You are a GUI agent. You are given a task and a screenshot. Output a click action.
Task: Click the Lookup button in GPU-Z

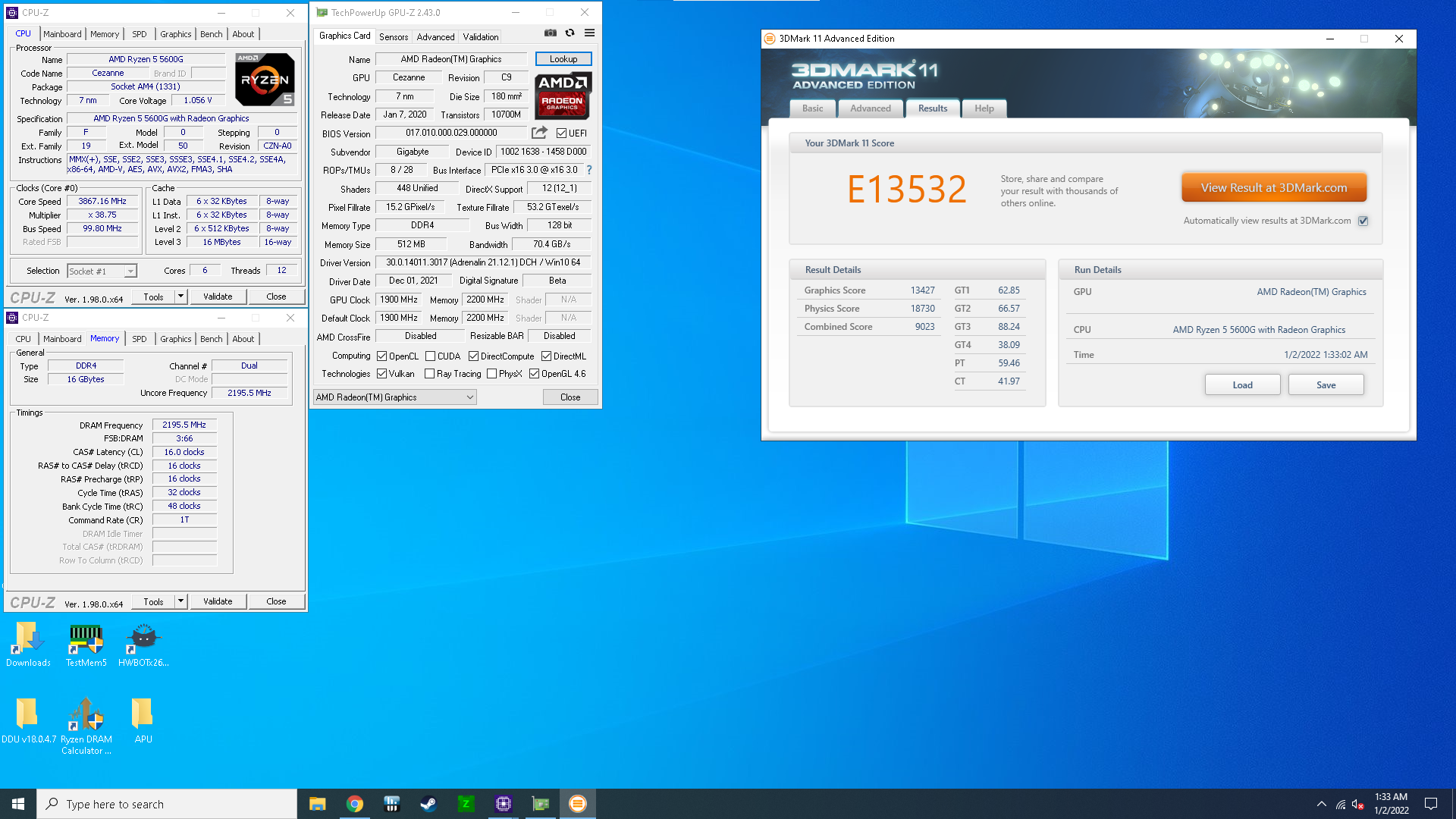563,59
